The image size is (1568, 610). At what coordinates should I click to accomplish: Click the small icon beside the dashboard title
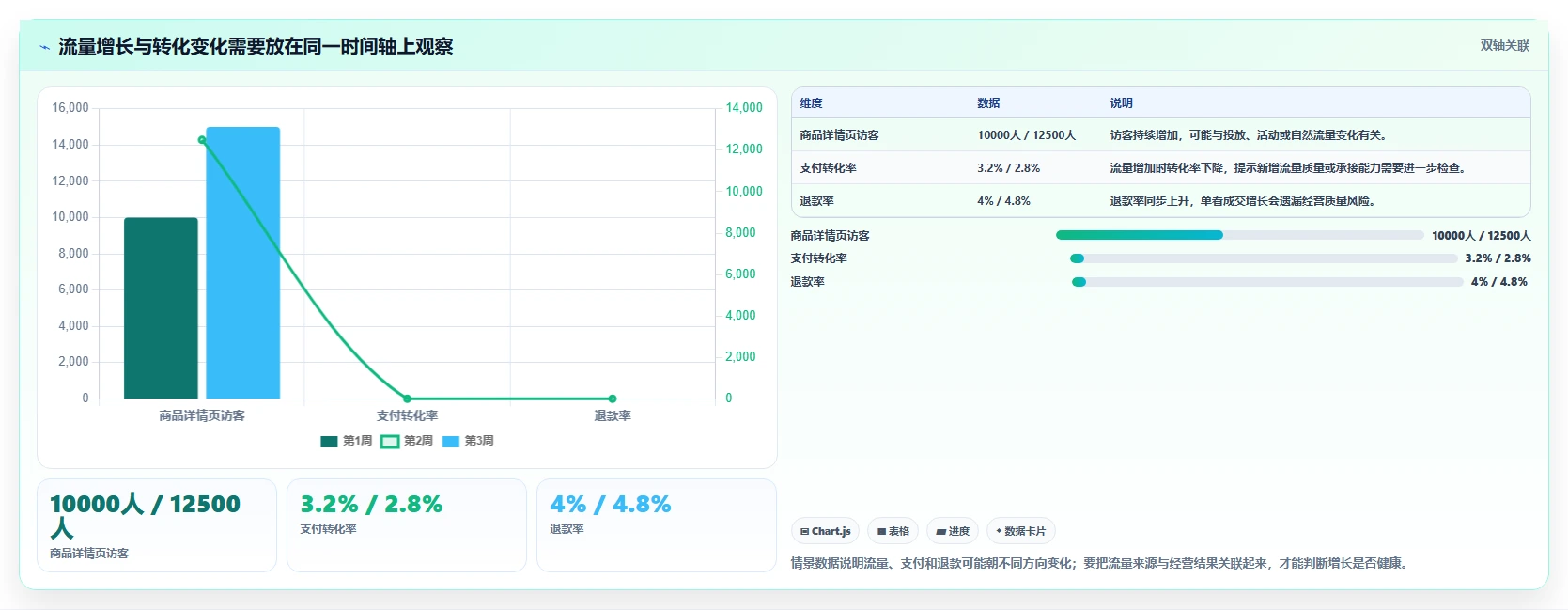[x=44, y=47]
